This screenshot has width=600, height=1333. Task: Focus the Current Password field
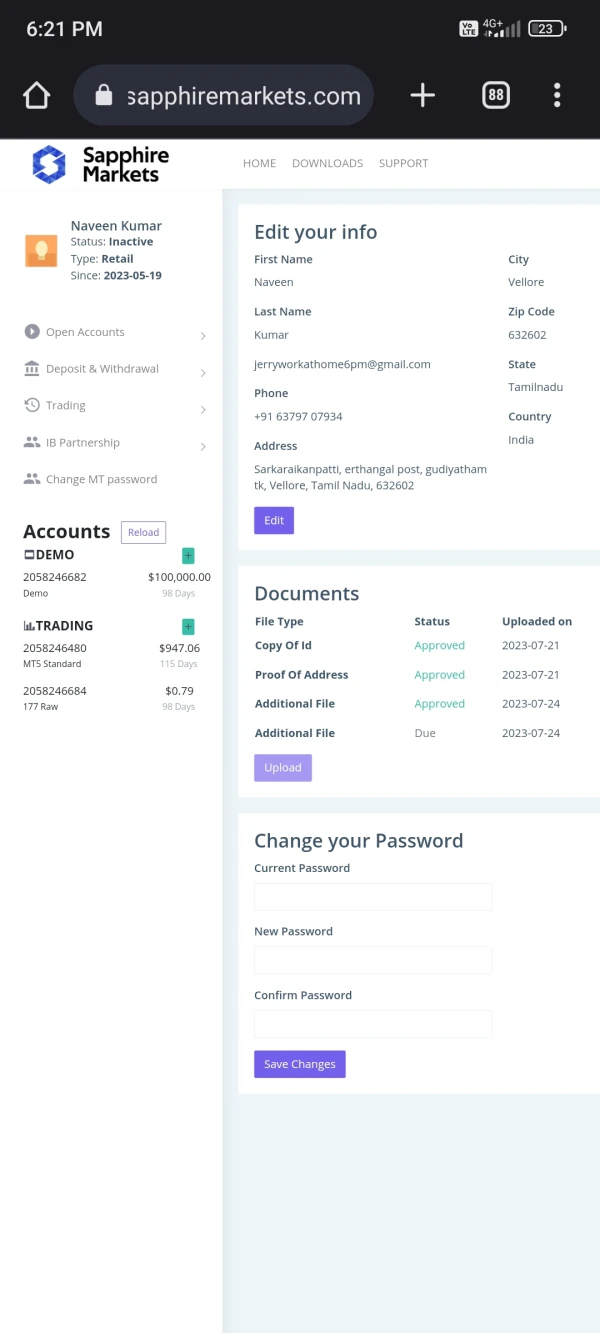(x=373, y=896)
